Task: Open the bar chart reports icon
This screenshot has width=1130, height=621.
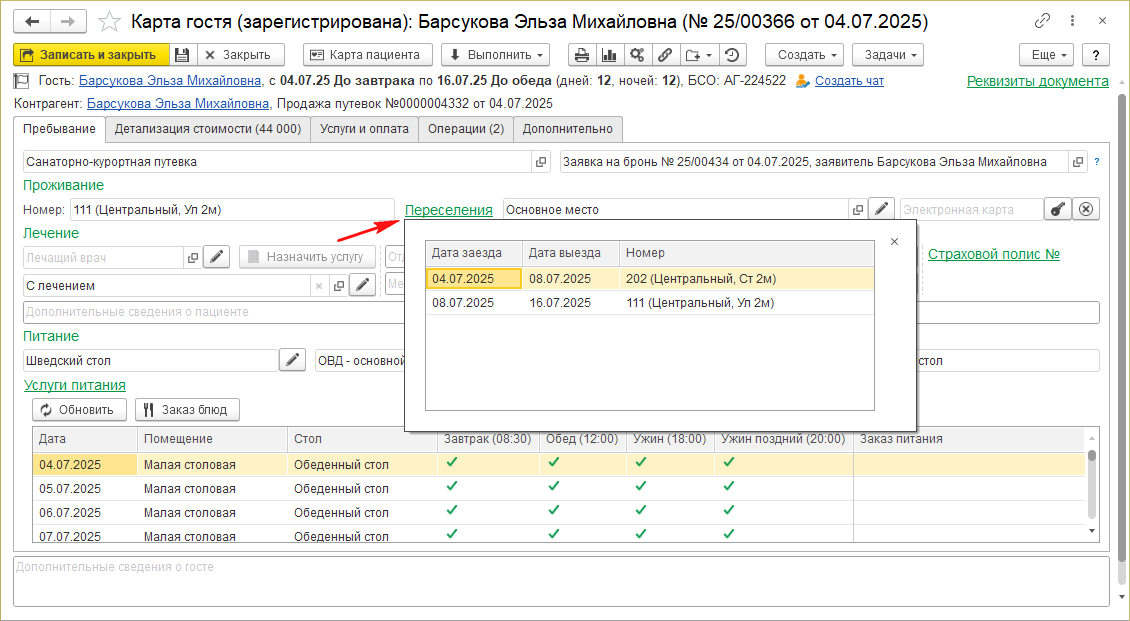Action: [x=609, y=55]
